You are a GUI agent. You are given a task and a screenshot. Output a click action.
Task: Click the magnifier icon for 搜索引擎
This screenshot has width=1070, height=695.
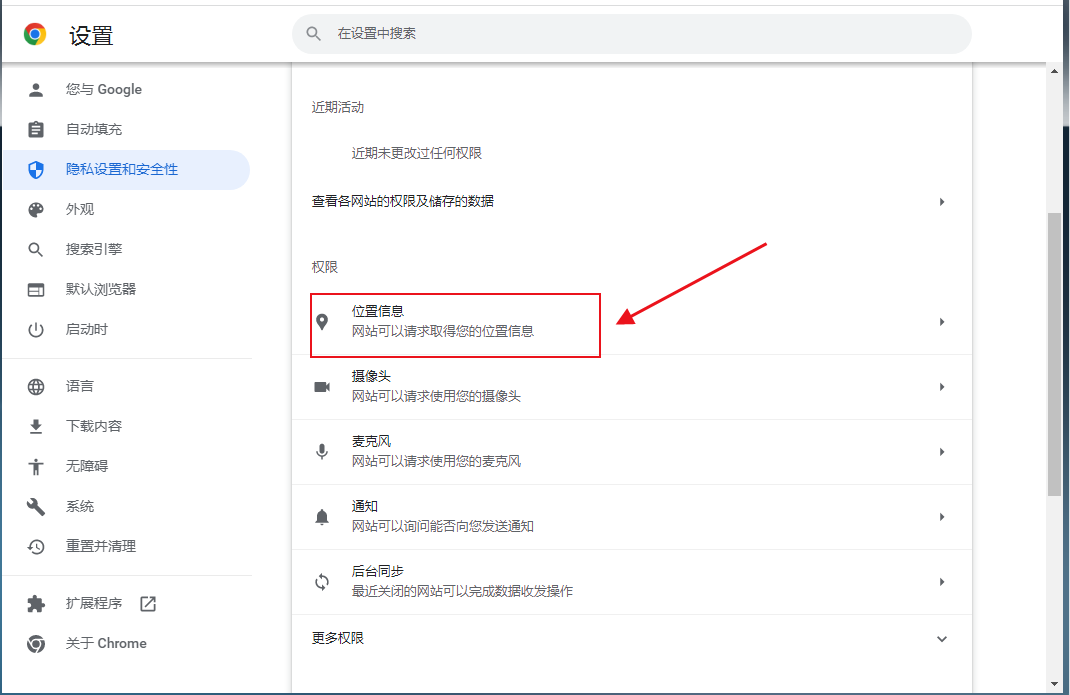[35, 249]
